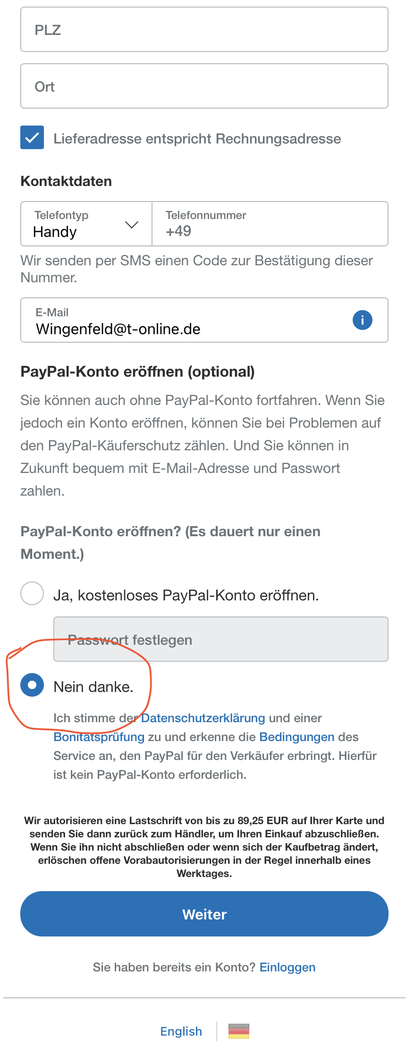Uncheck Lieferadresse entspricht Rechnungsadresse checkbox
Screen dimensions: 414x1054
pos(32,138)
